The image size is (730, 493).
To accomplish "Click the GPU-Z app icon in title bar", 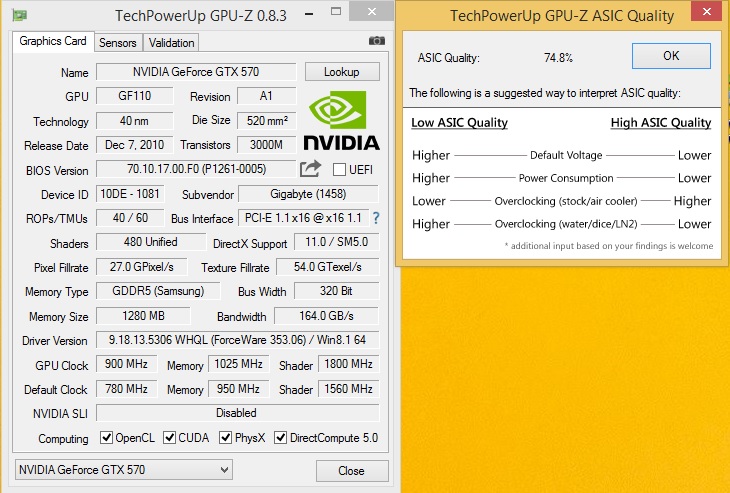I will point(20,15).
